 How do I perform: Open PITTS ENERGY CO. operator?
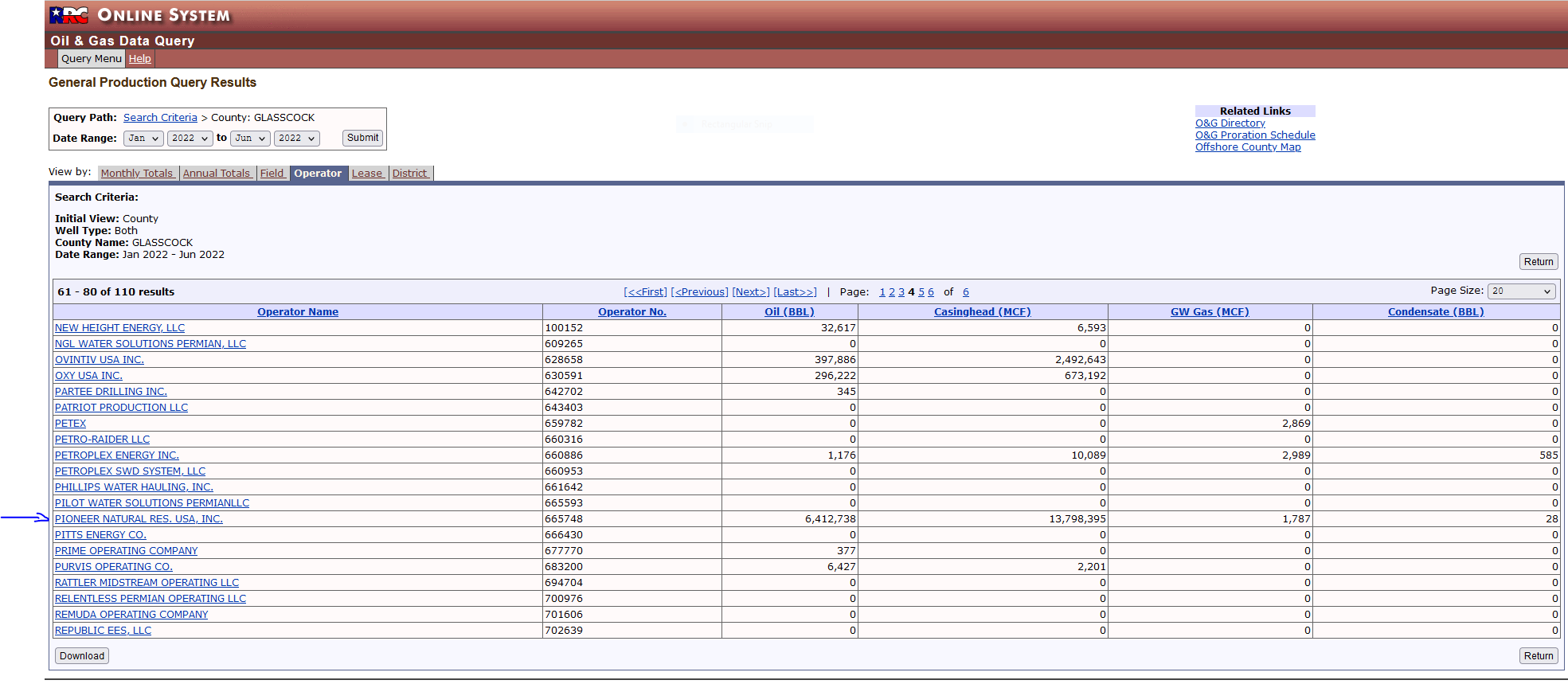(x=100, y=535)
